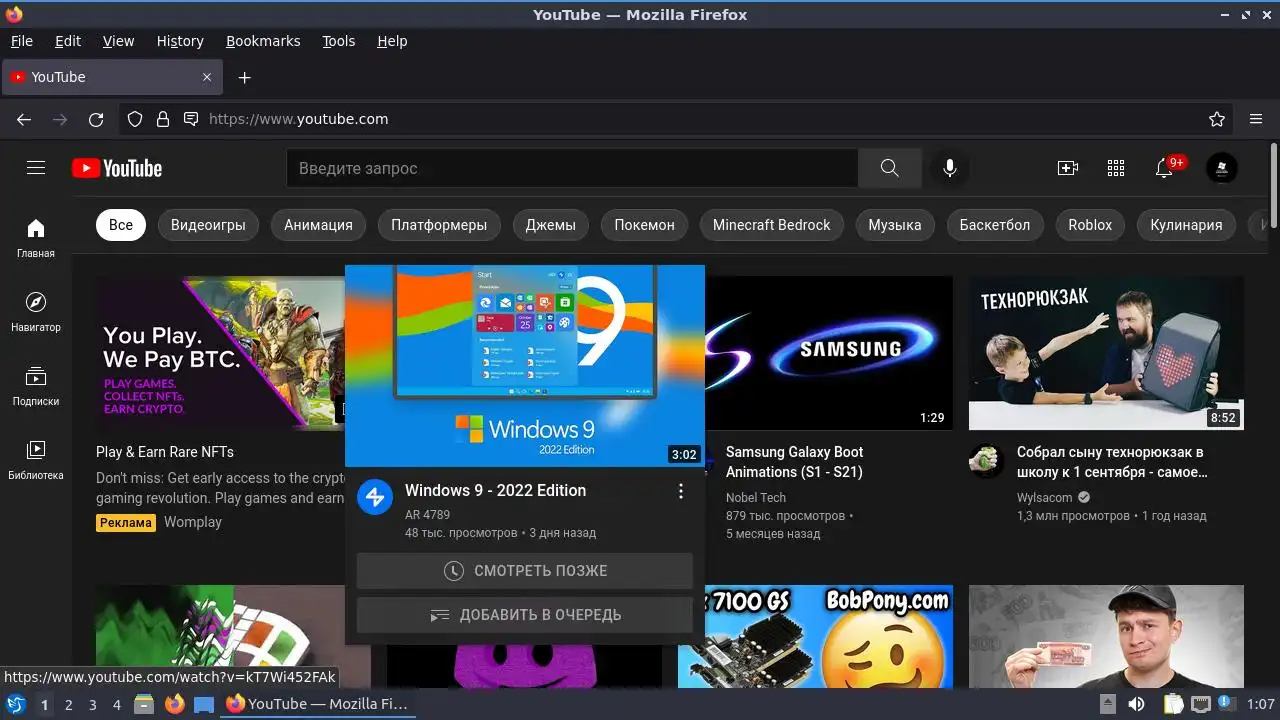Select the Анимация filter chip
This screenshot has height=720, width=1280.
tap(318, 225)
